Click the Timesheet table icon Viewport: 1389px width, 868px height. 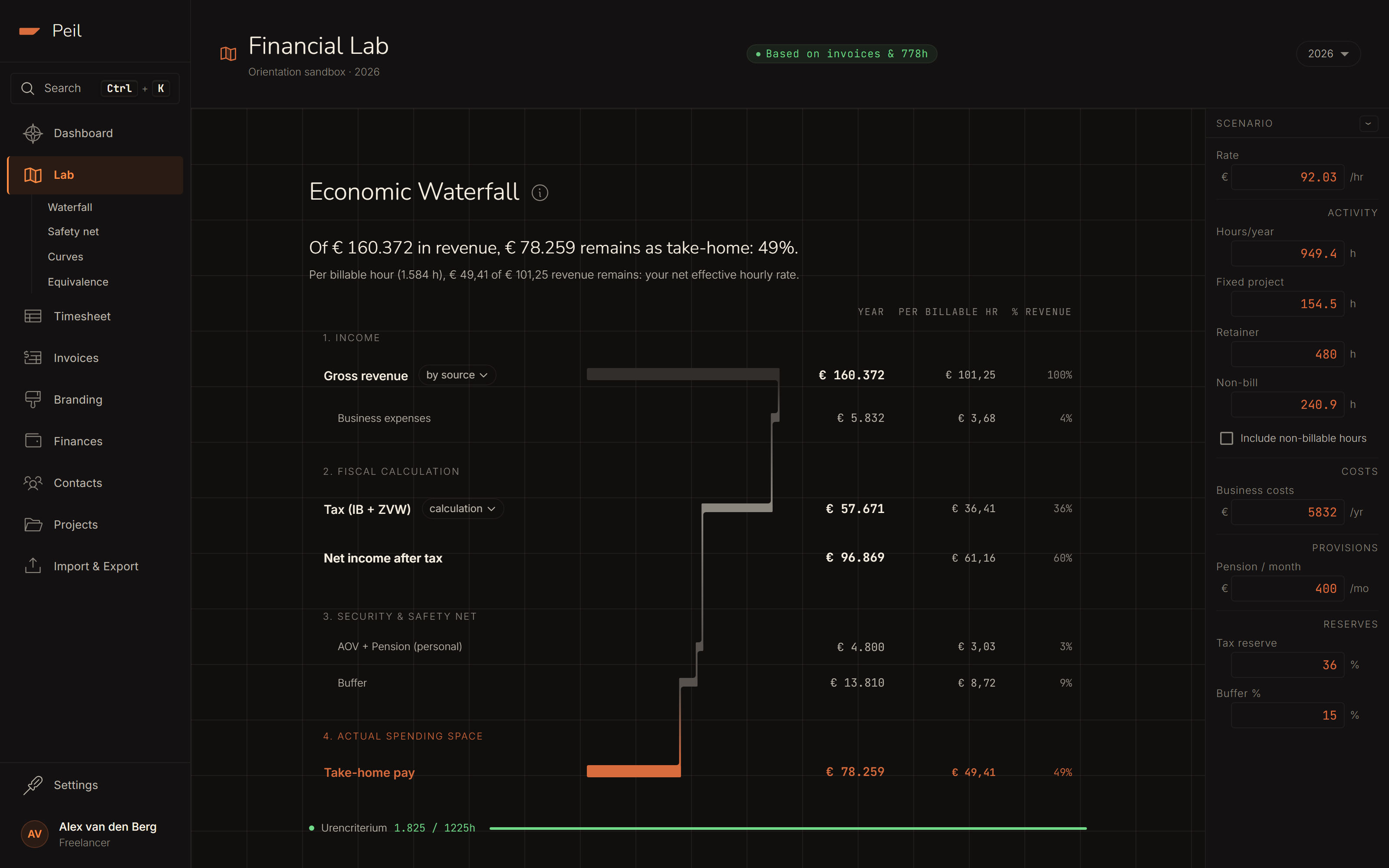tap(33, 316)
